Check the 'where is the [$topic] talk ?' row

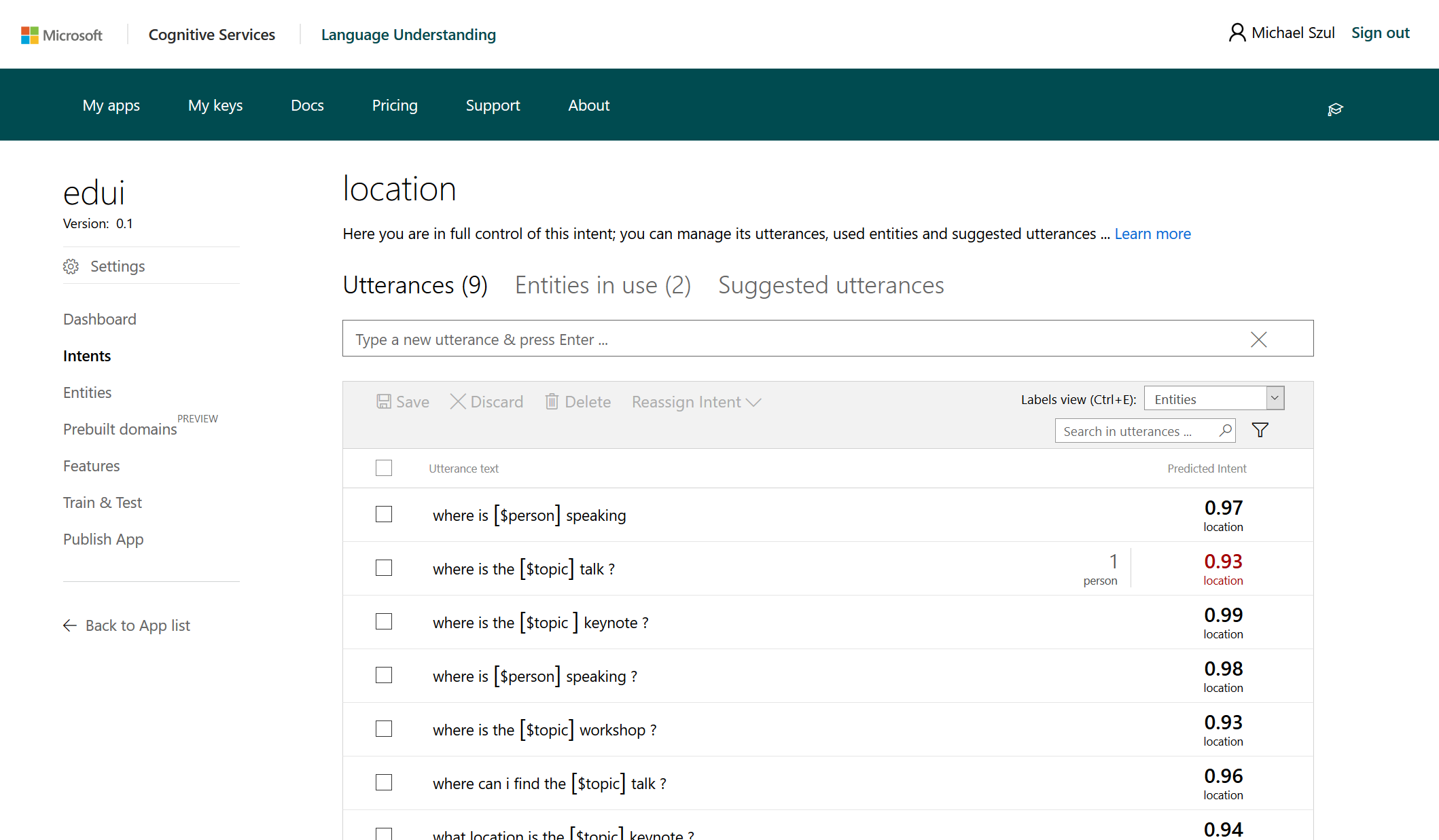point(384,568)
